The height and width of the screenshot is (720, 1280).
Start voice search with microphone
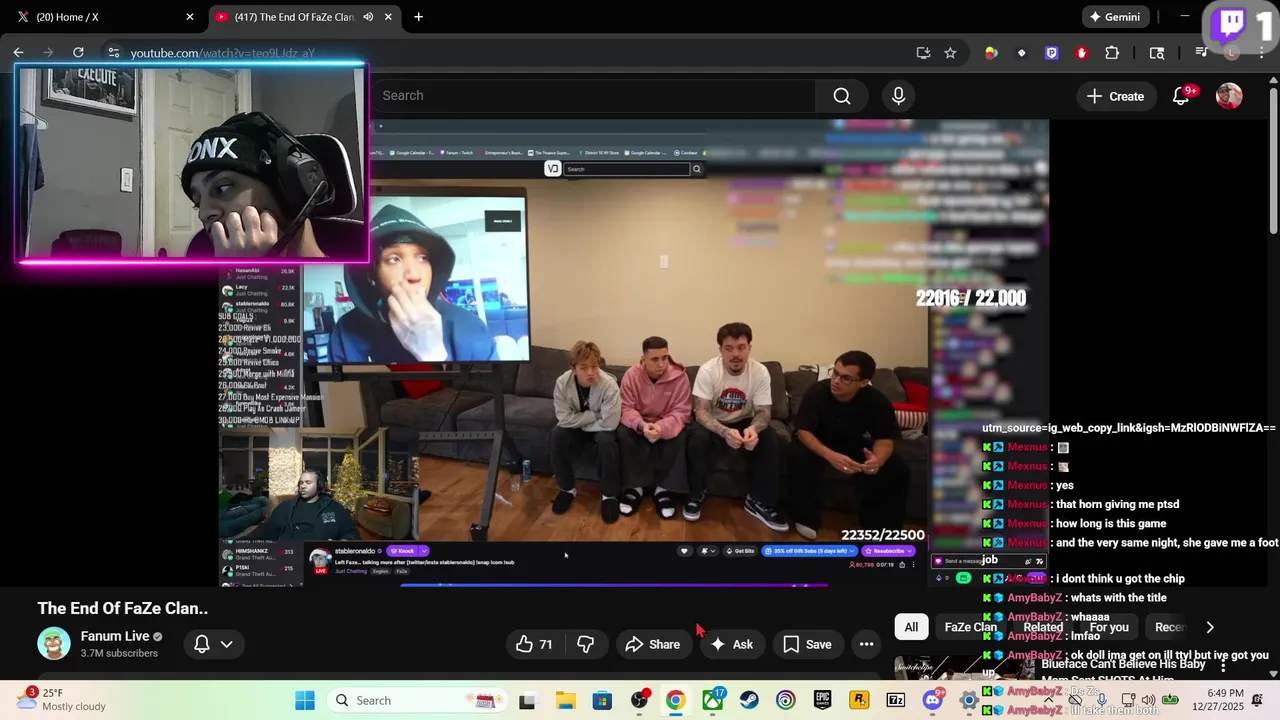tap(898, 96)
